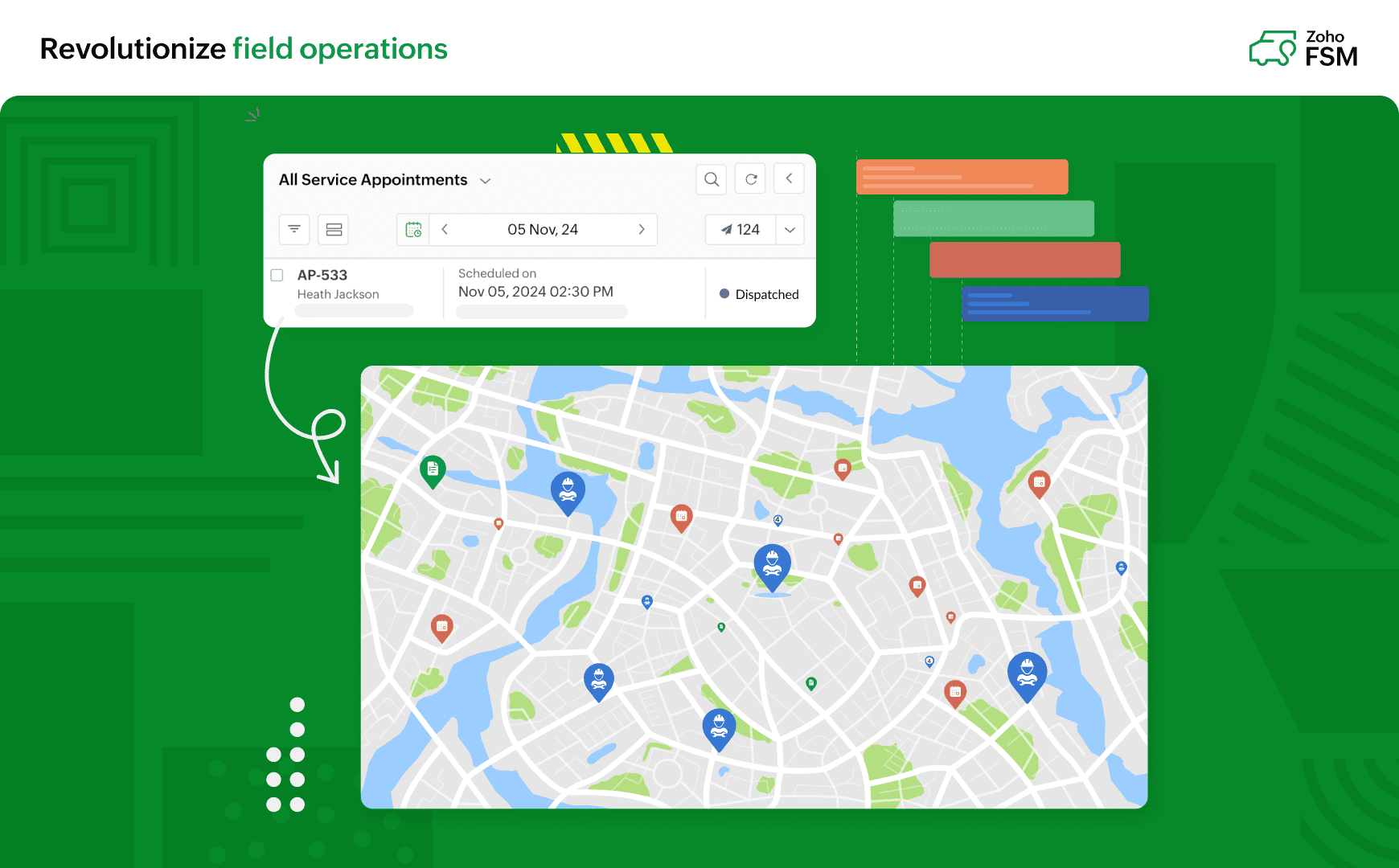This screenshot has width=1399, height=868.
Task: Select the blue technician pin near map center
Action: point(772,563)
